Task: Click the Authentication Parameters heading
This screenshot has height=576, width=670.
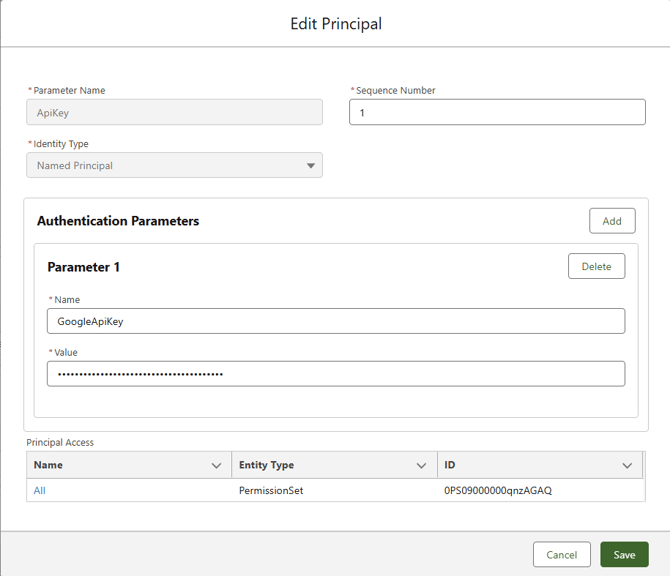Action: click(118, 221)
